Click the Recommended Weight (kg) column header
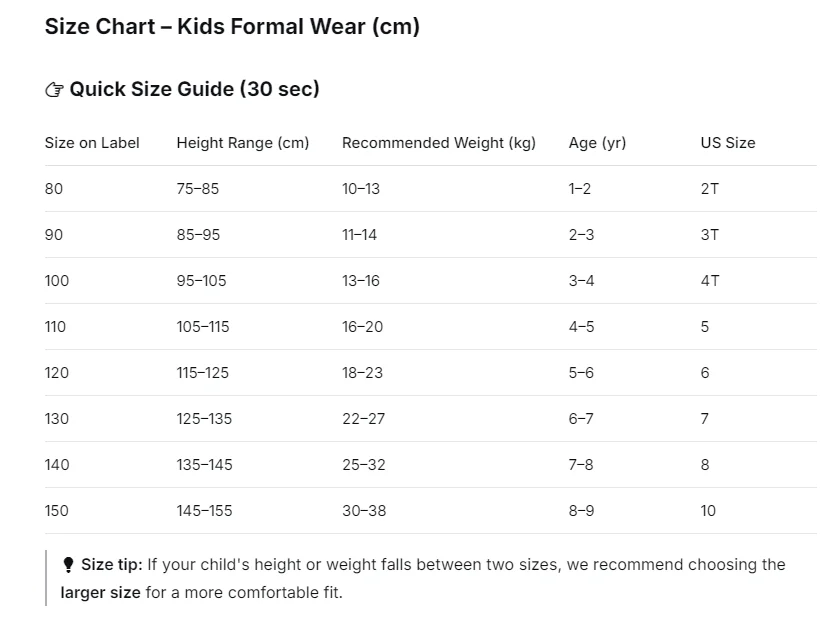 point(439,143)
